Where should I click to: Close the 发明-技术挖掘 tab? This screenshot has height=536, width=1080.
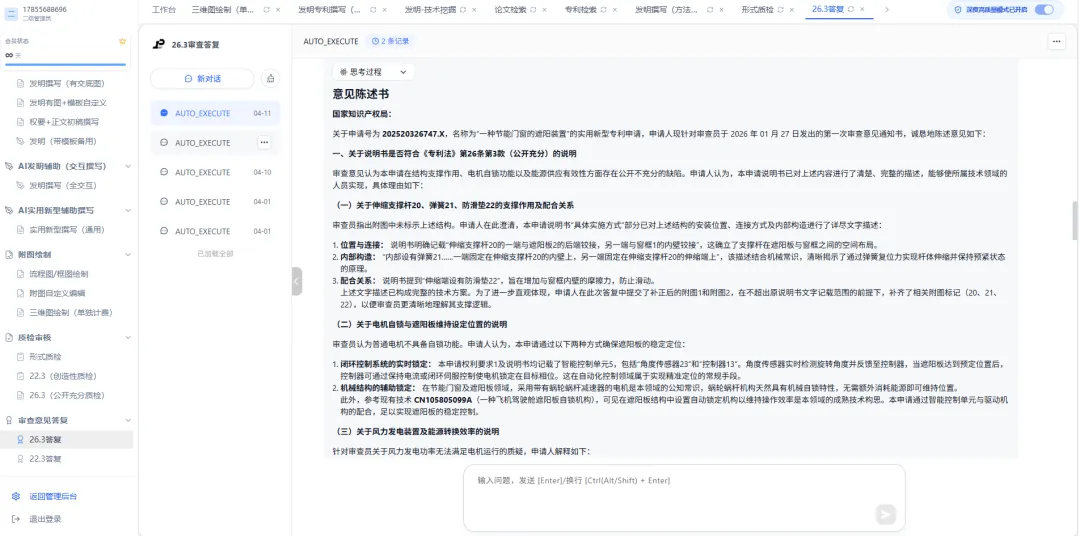point(474,10)
